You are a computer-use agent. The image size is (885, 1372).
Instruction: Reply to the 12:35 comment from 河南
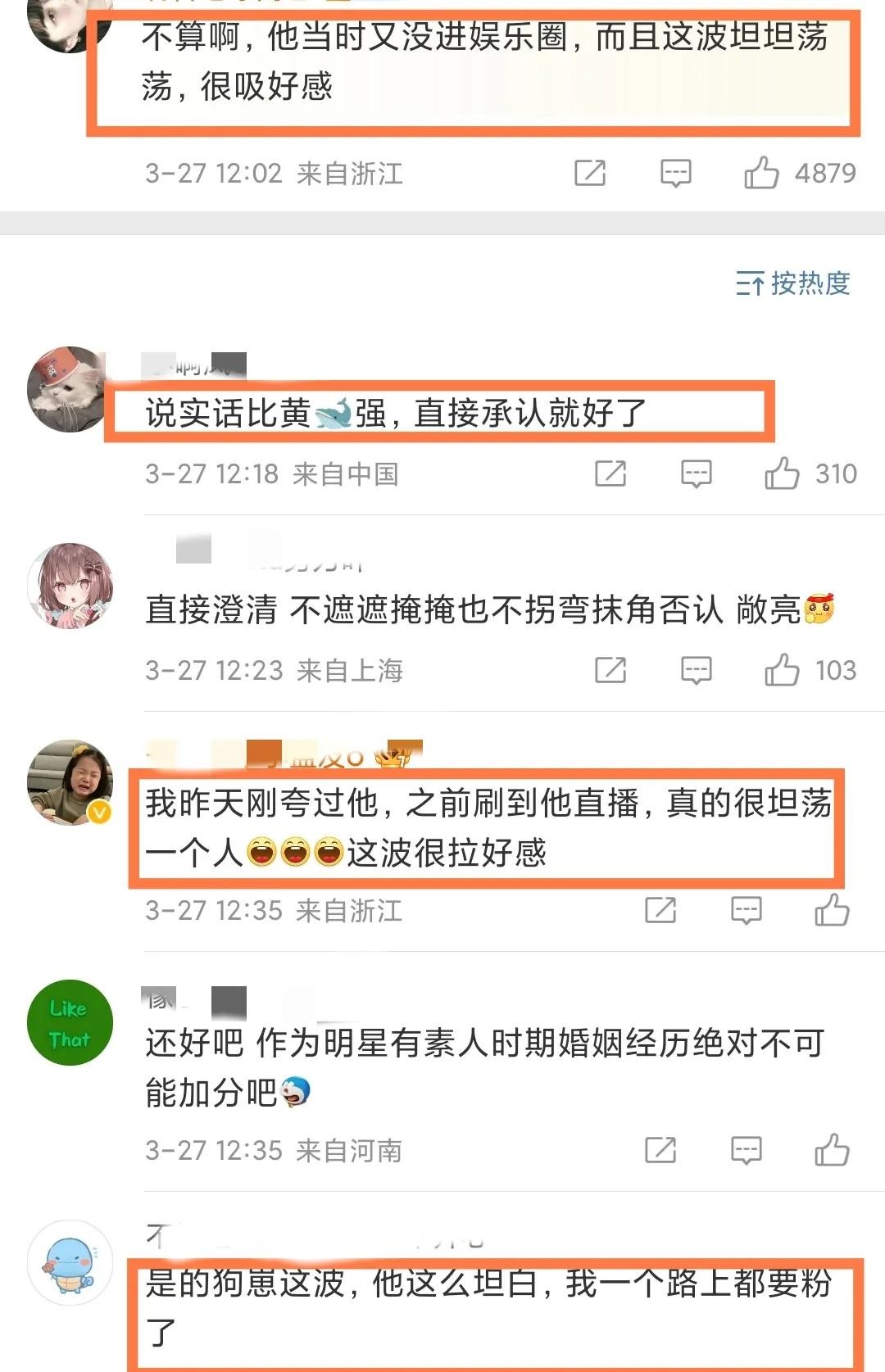[747, 1150]
